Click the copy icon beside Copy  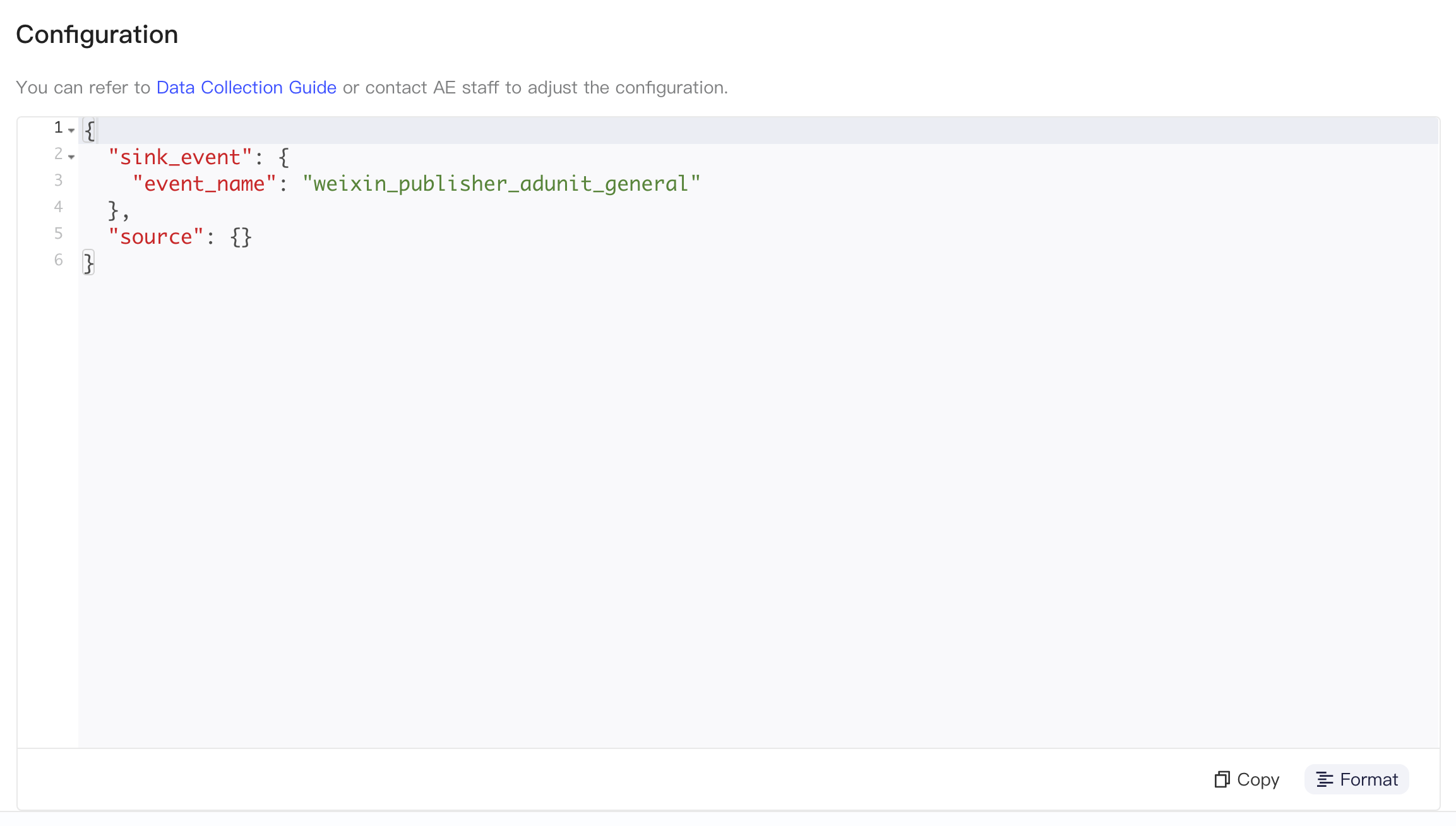pos(1222,779)
